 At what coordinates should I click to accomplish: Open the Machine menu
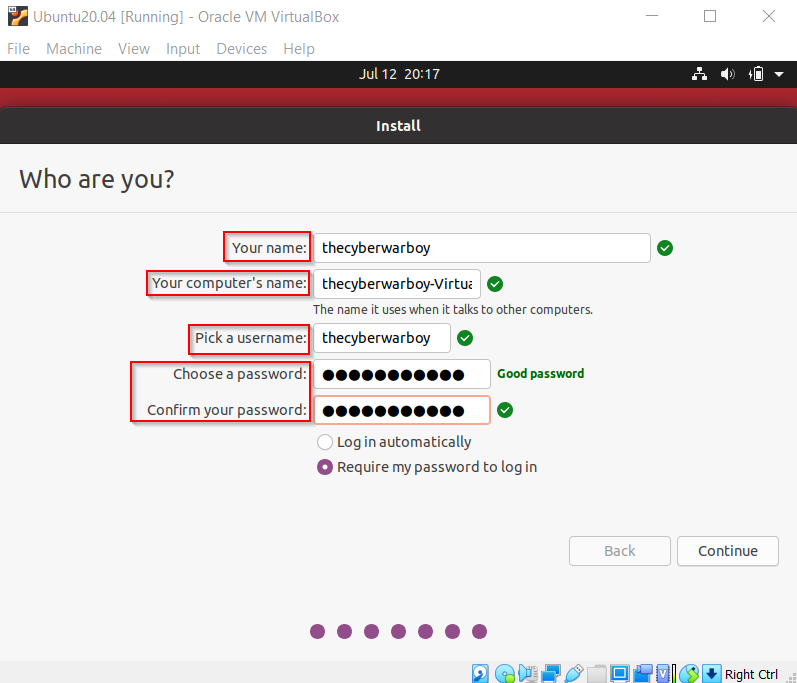pos(74,49)
